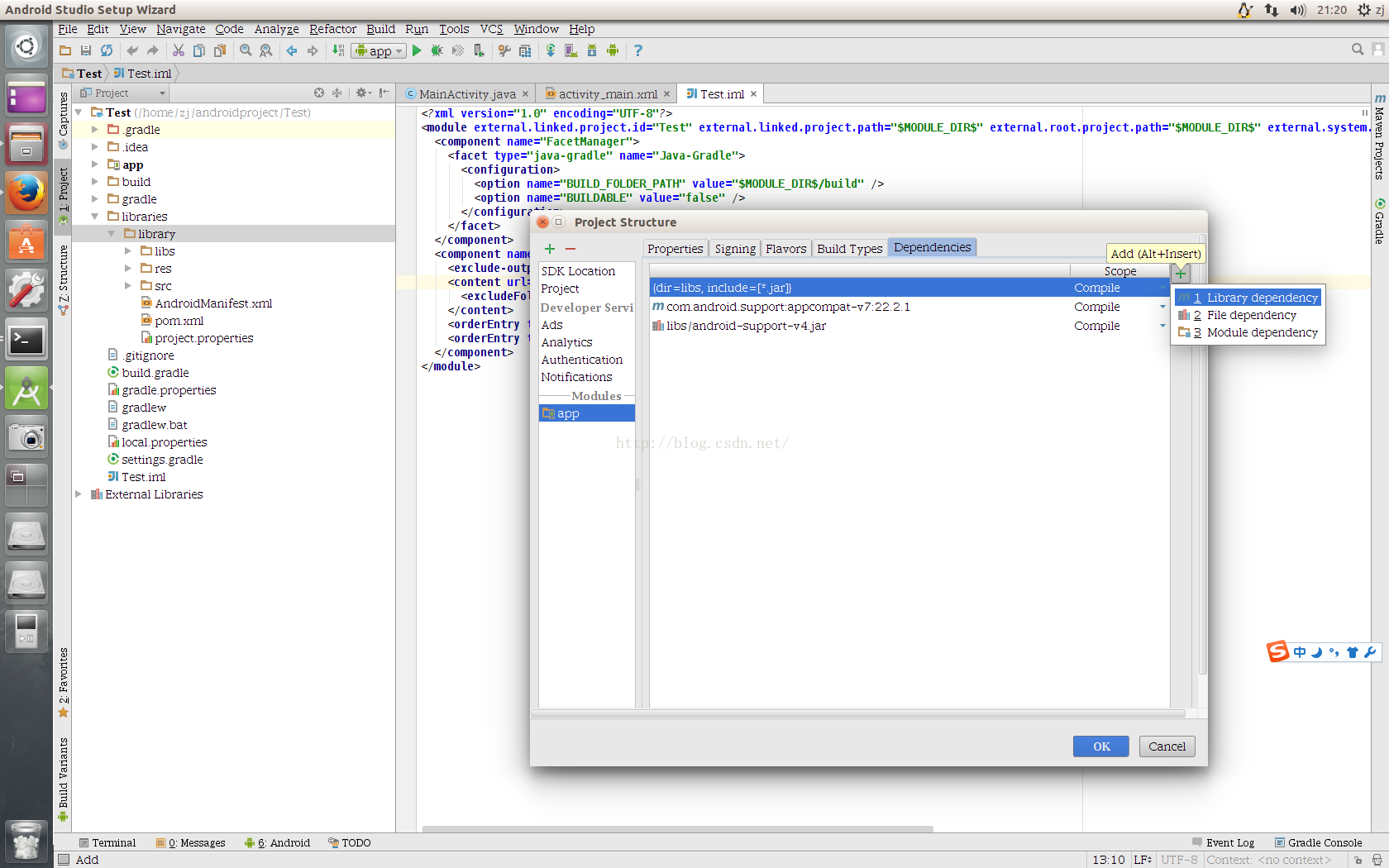Expand the src folder under library

tap(128, 286)
